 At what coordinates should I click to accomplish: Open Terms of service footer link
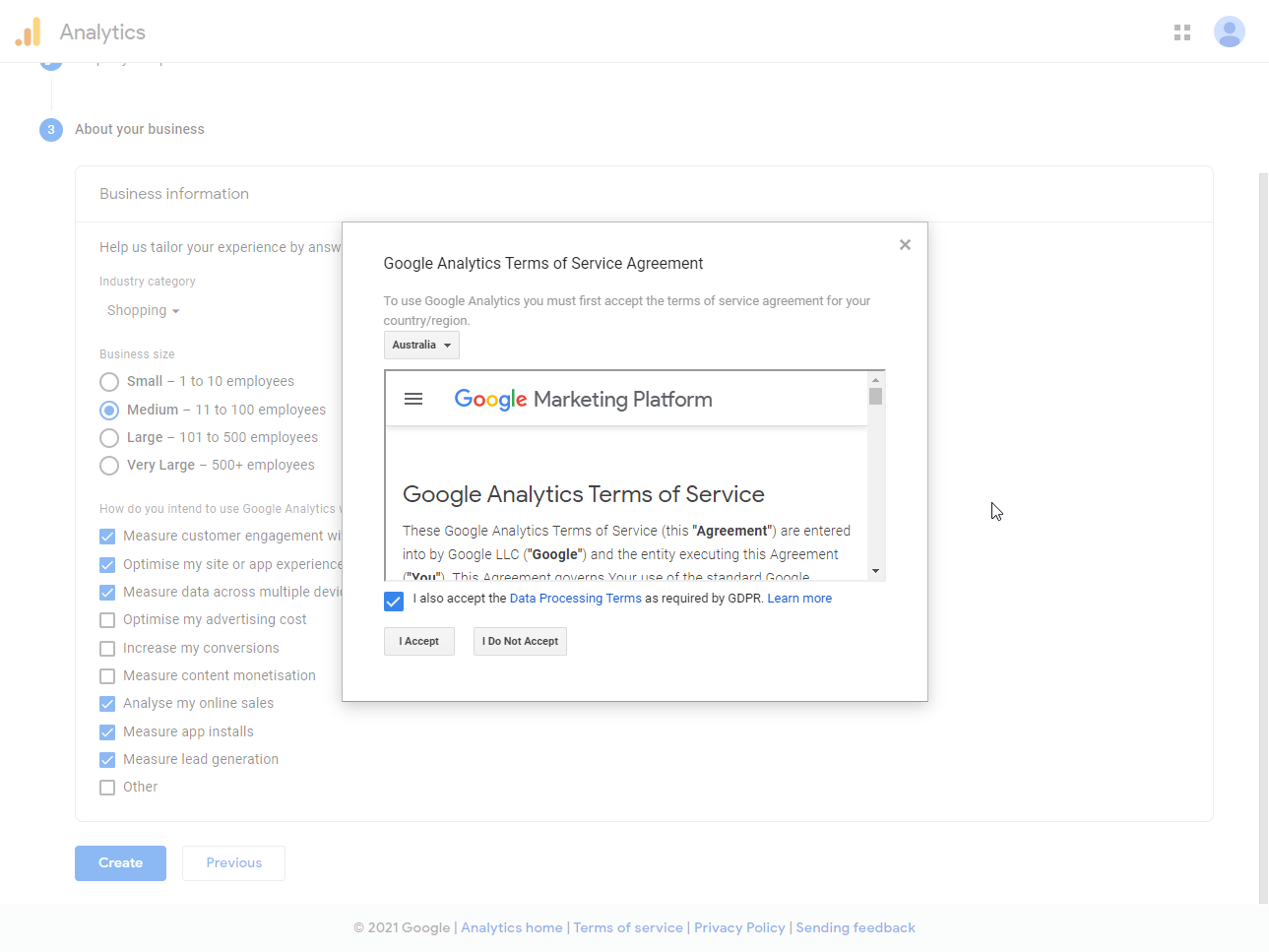click(628, 927)
